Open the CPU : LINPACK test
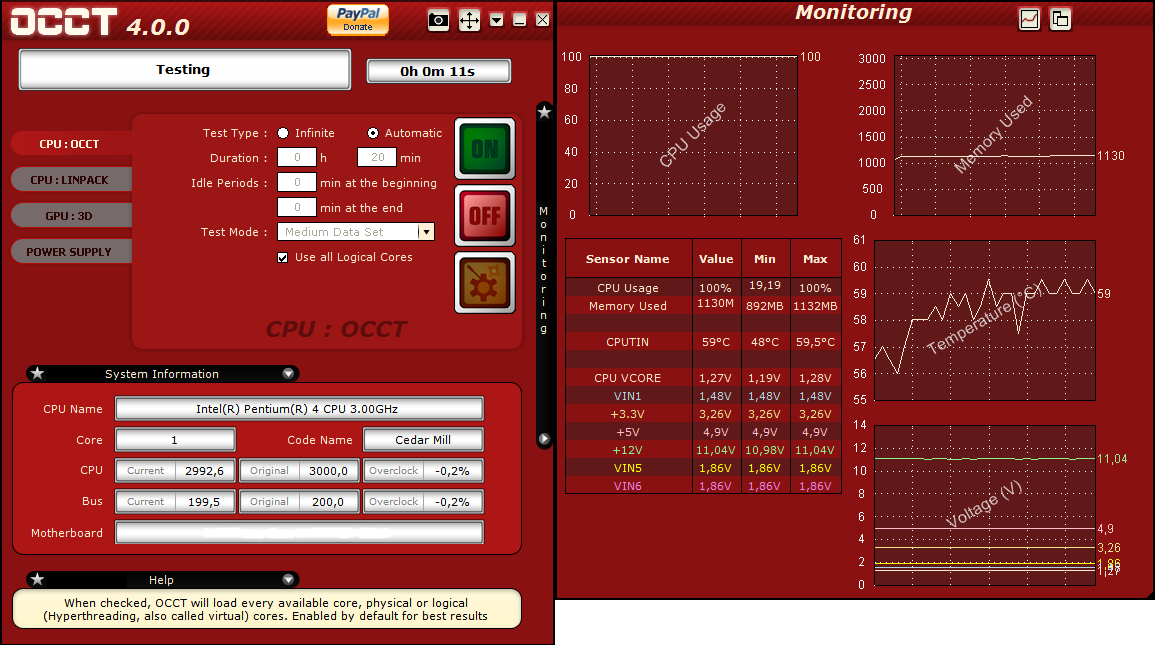 point(70,179)
